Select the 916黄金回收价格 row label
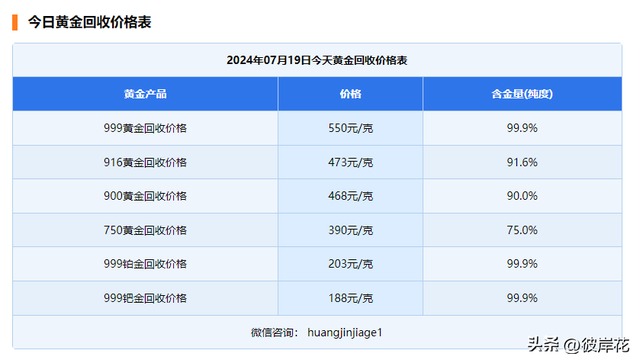This screenshot has width=640, height=363. 145,163
